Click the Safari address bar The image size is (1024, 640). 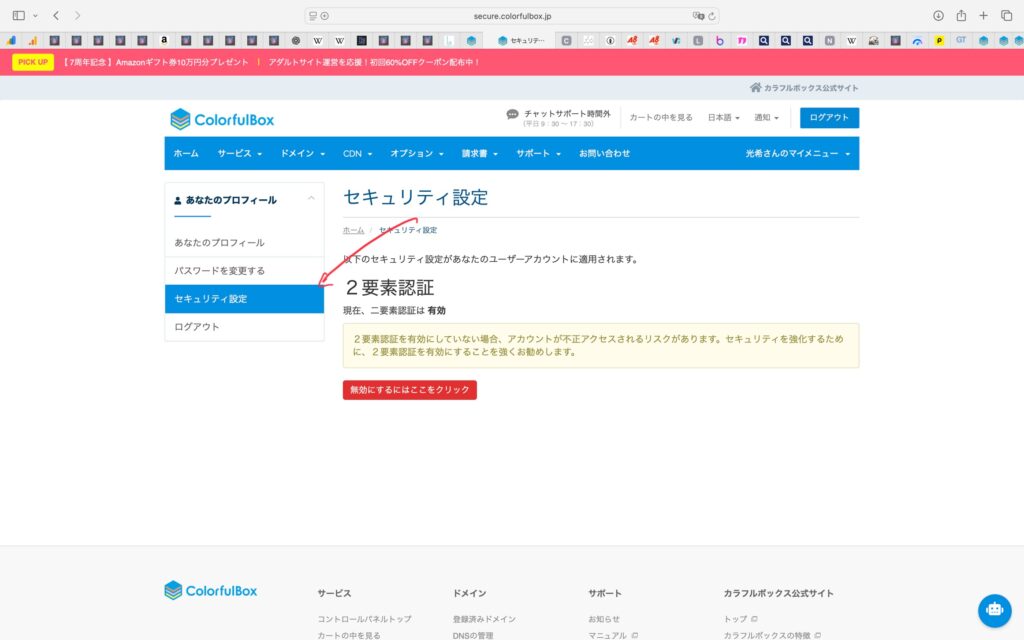click(511, 16)
